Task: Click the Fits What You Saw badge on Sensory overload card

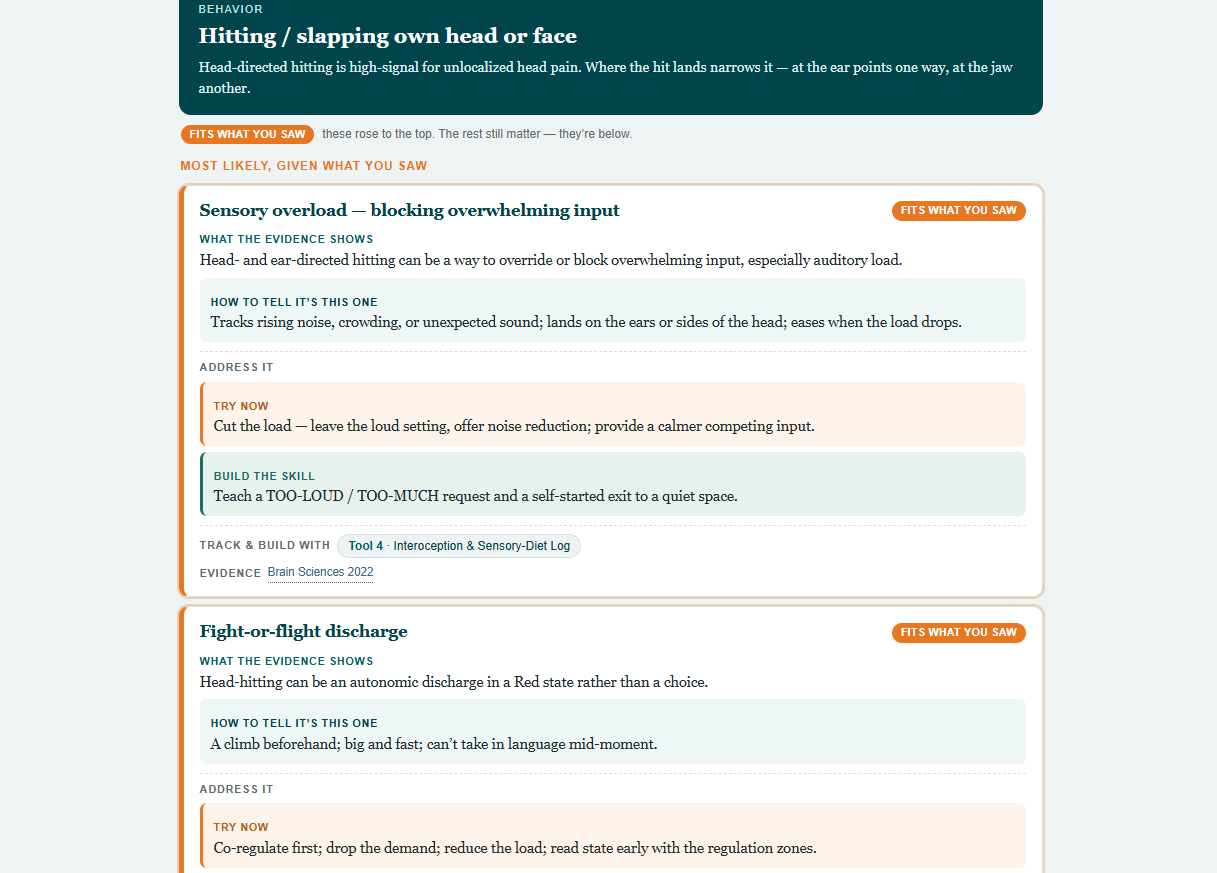Action: point(958,211)
